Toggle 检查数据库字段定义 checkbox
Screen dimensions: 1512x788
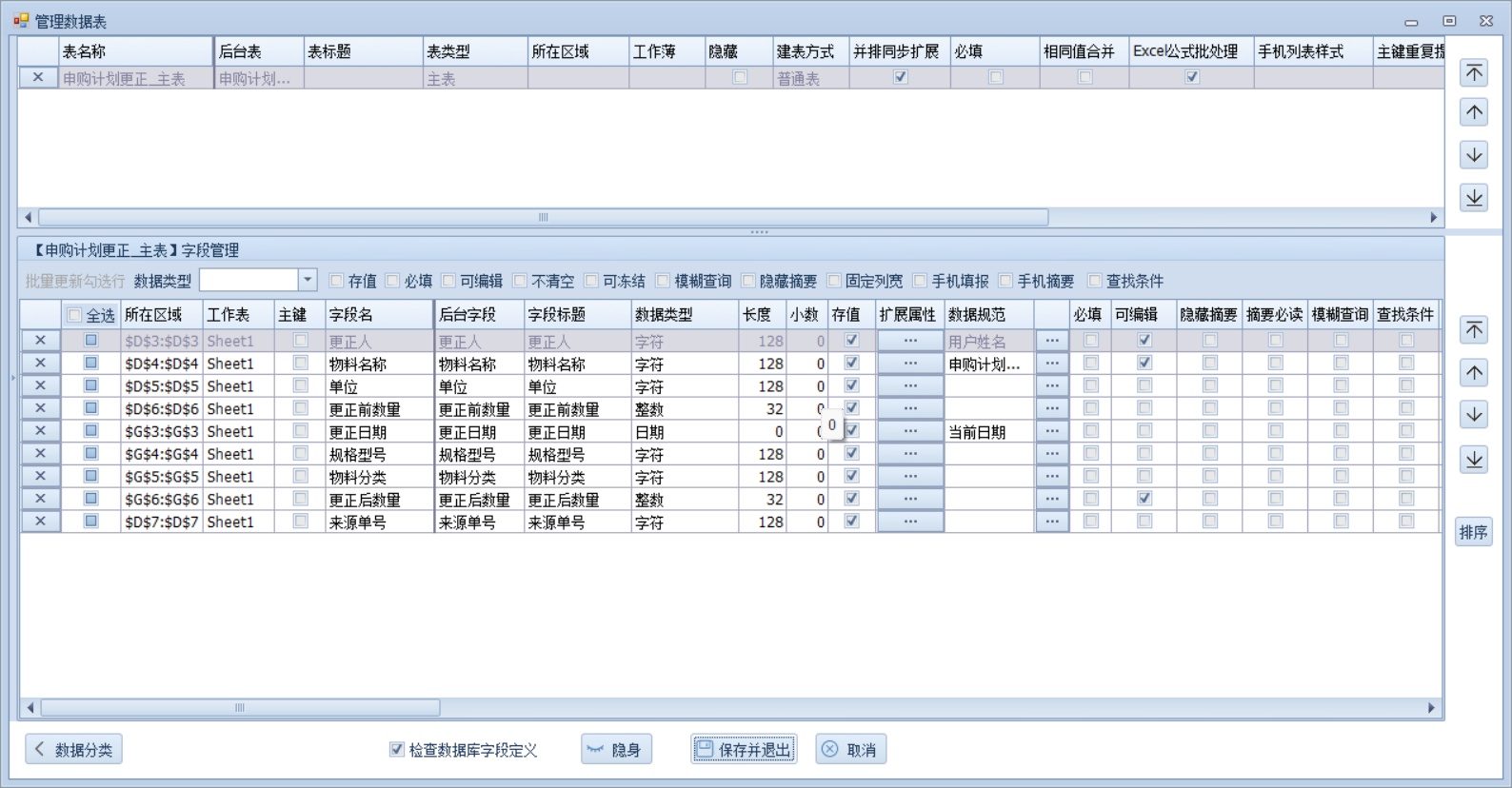click(397, 750)
